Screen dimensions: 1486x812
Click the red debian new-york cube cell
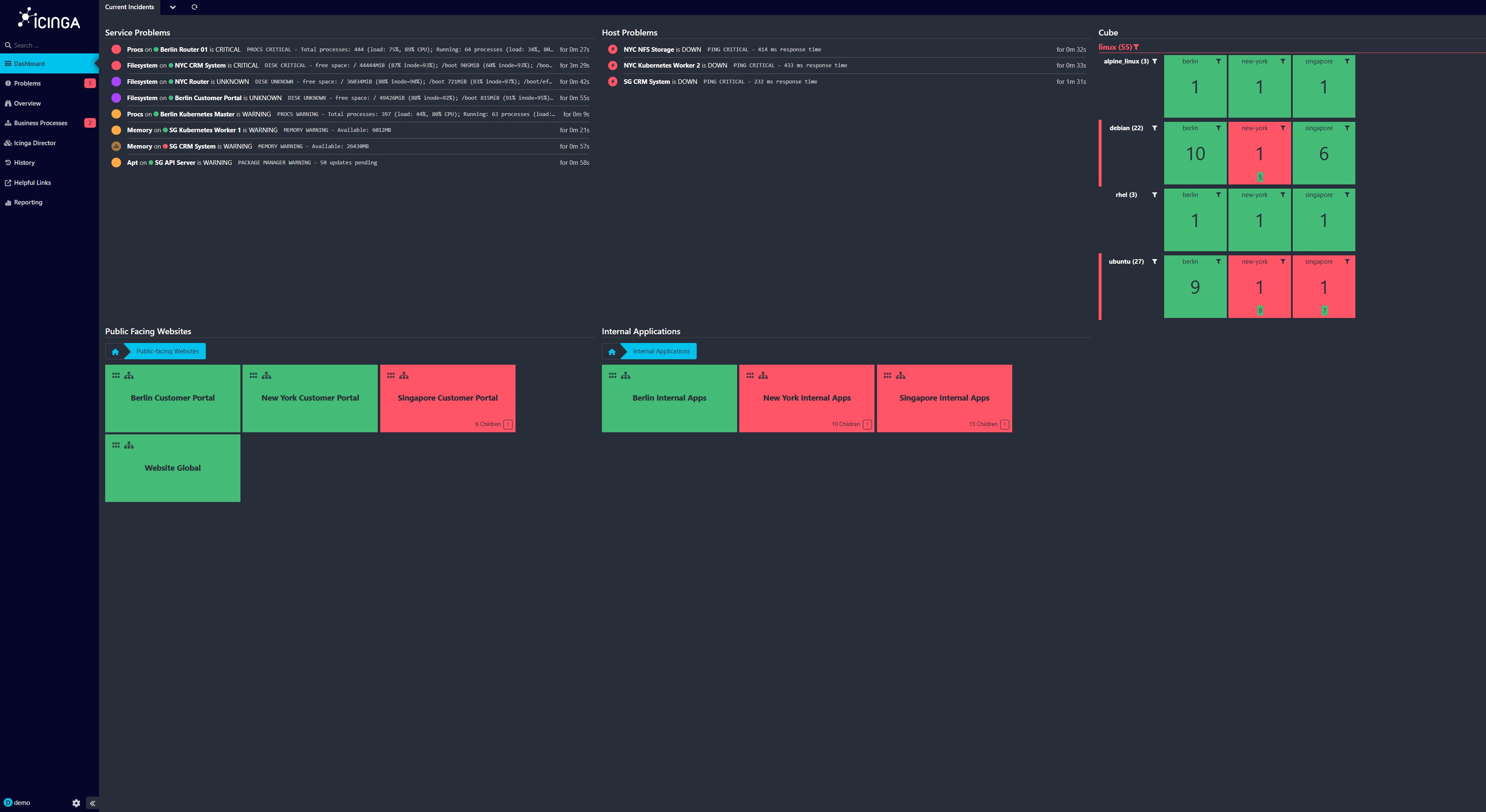click(x=1259, y=154)
